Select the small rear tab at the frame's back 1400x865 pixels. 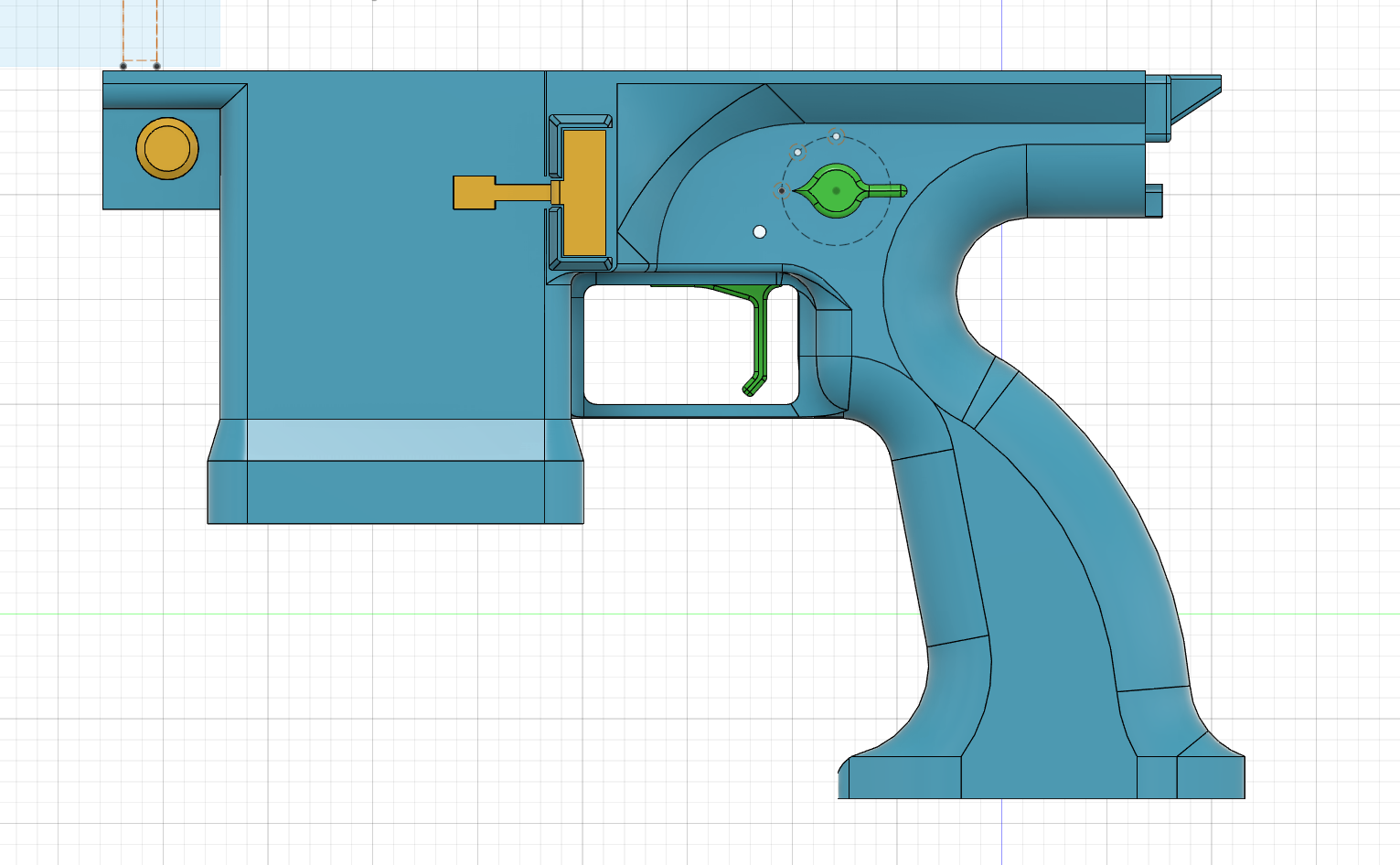click(1154, 200)
